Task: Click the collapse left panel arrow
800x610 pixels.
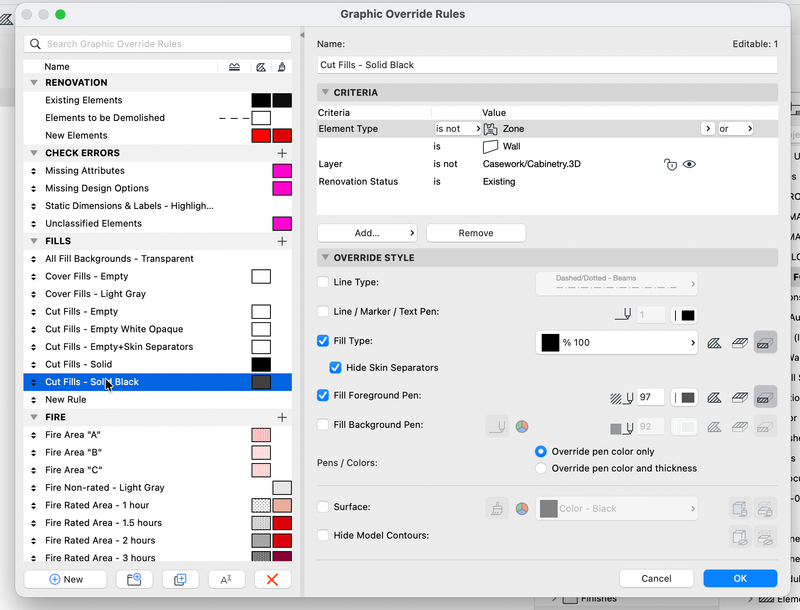Action: (x=302, y=35)
